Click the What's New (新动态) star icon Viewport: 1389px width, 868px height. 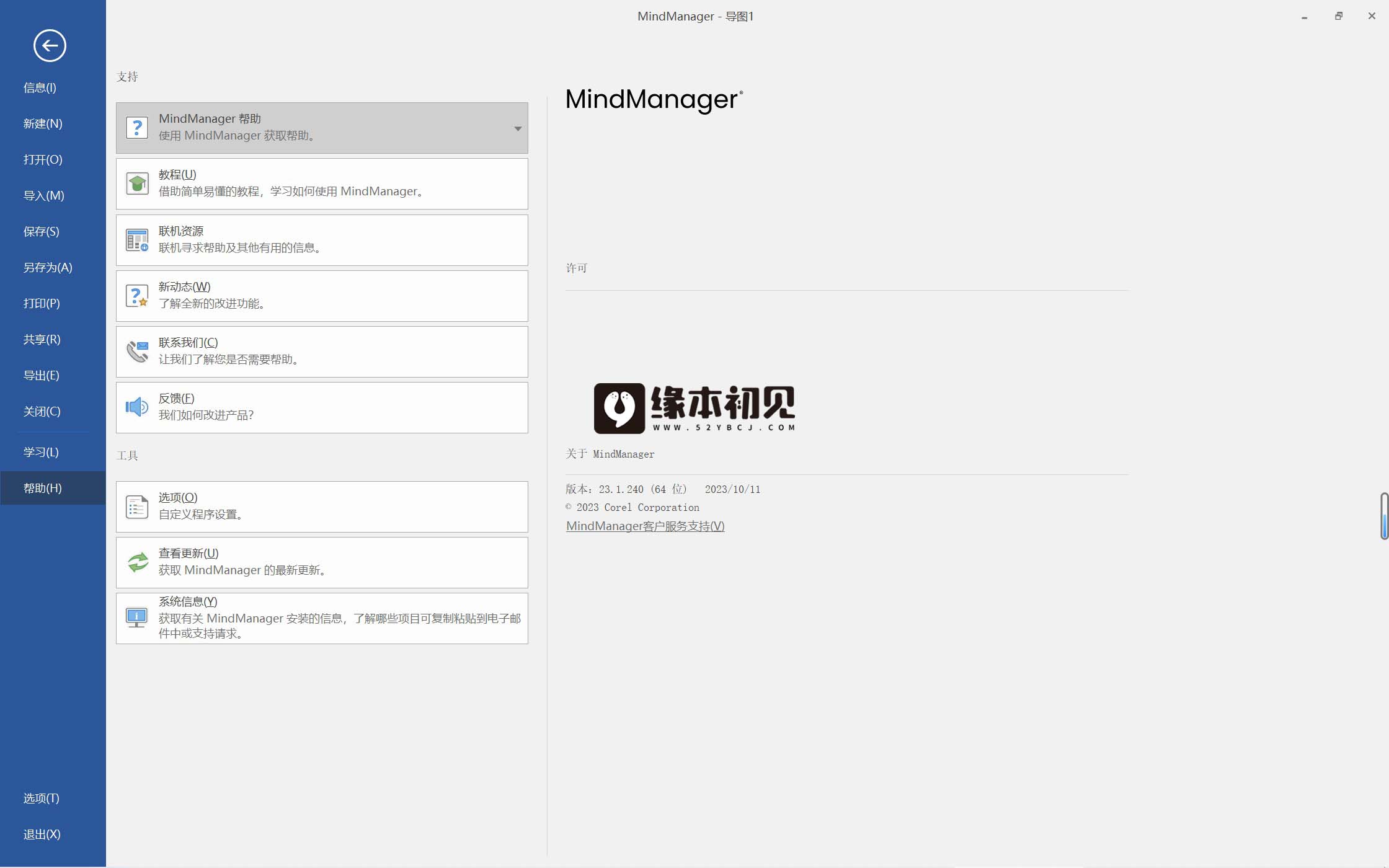137,296
